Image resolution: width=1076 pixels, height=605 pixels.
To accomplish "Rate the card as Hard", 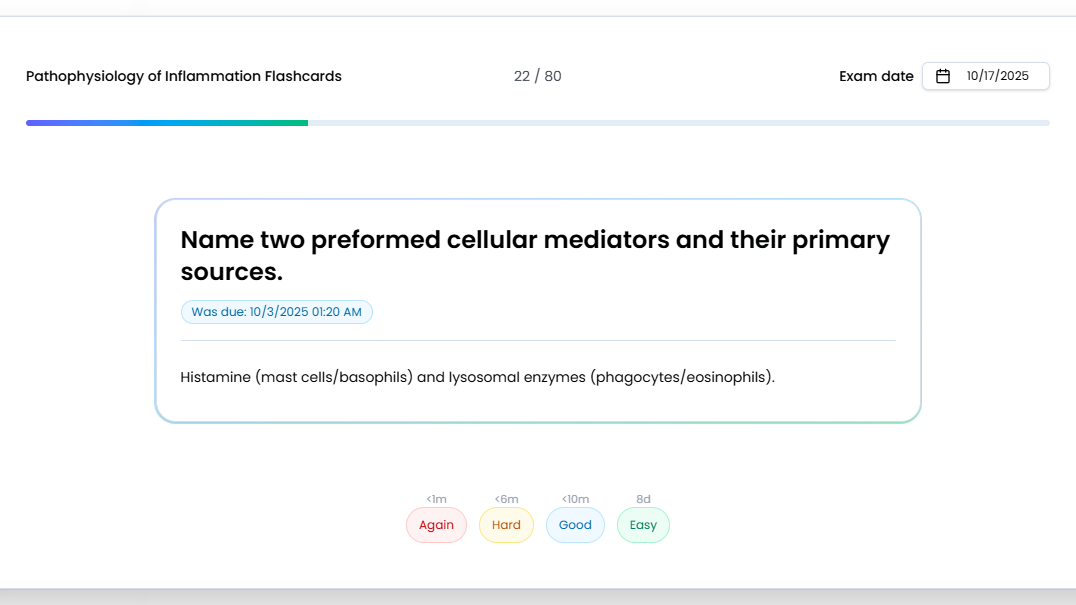I will (x=506, y=525).
